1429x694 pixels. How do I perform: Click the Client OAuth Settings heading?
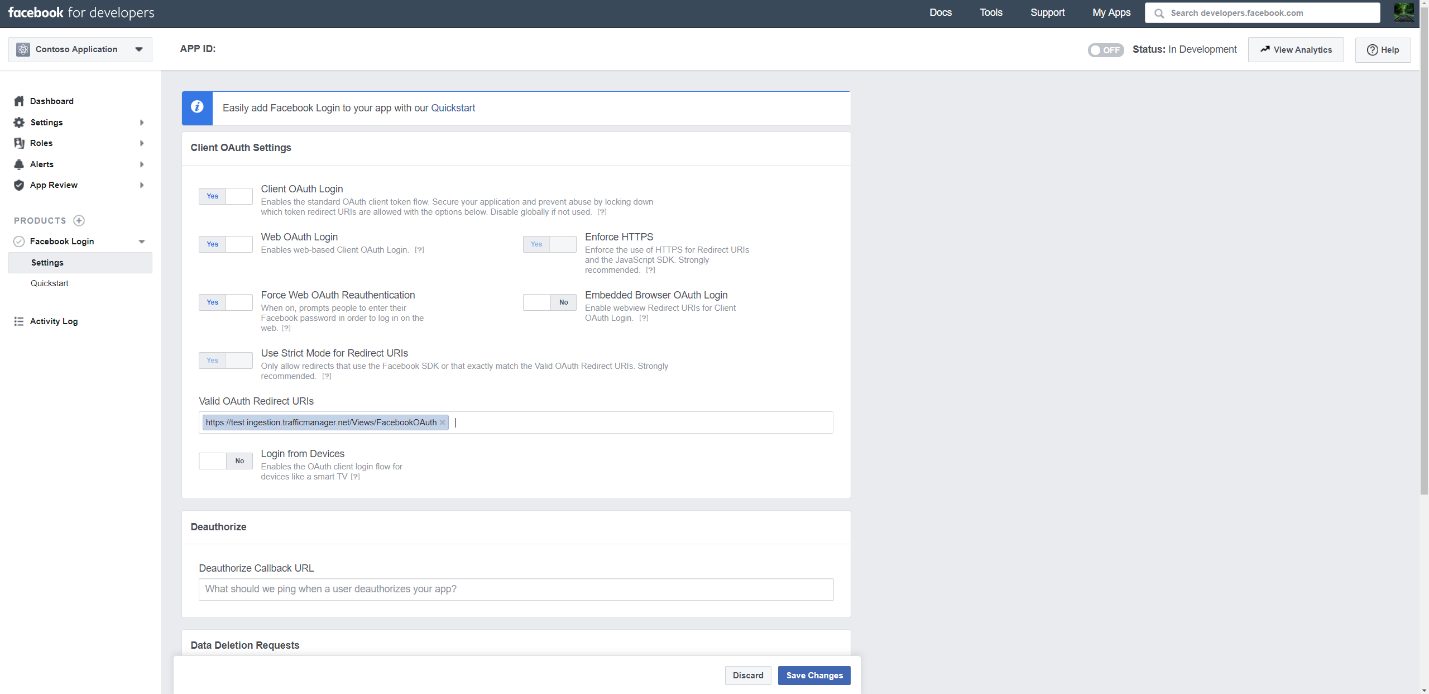pyautogui.click(x=241, y=147)
